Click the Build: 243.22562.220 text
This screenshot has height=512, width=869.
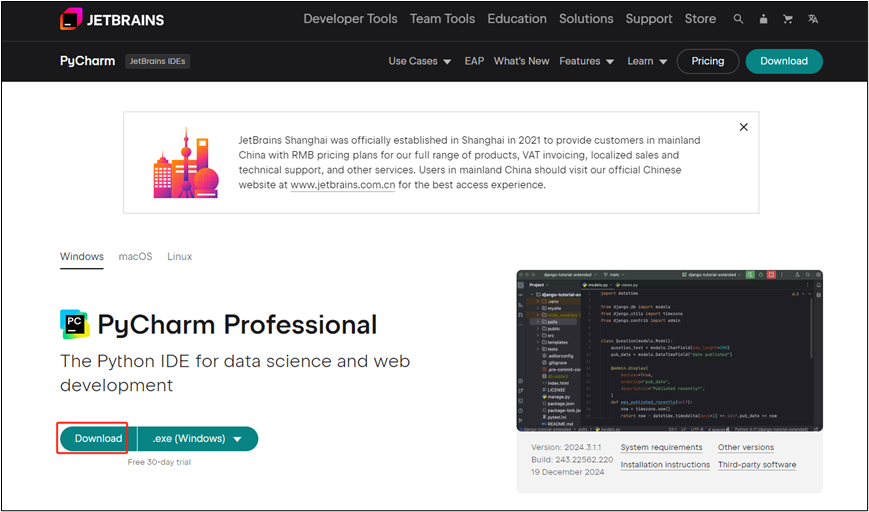(x=572, y=459)
